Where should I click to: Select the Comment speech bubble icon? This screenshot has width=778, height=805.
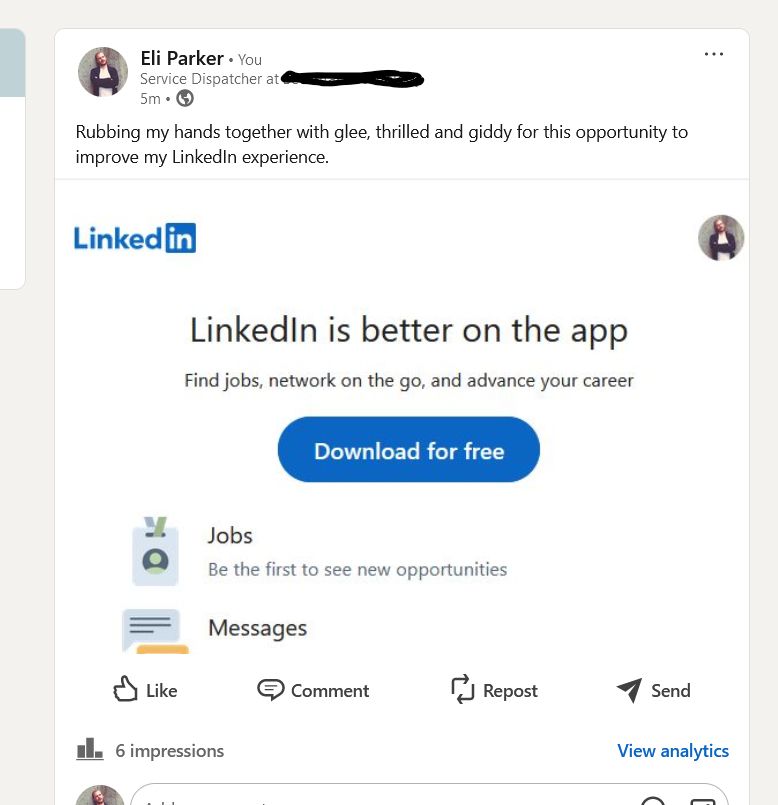pos(271,690)
